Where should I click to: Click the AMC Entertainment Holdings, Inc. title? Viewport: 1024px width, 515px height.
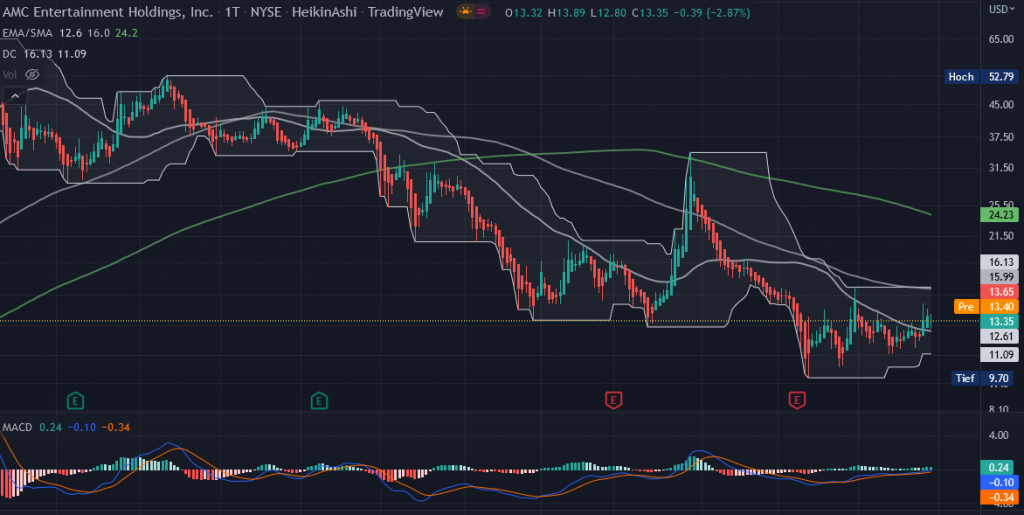106,12
